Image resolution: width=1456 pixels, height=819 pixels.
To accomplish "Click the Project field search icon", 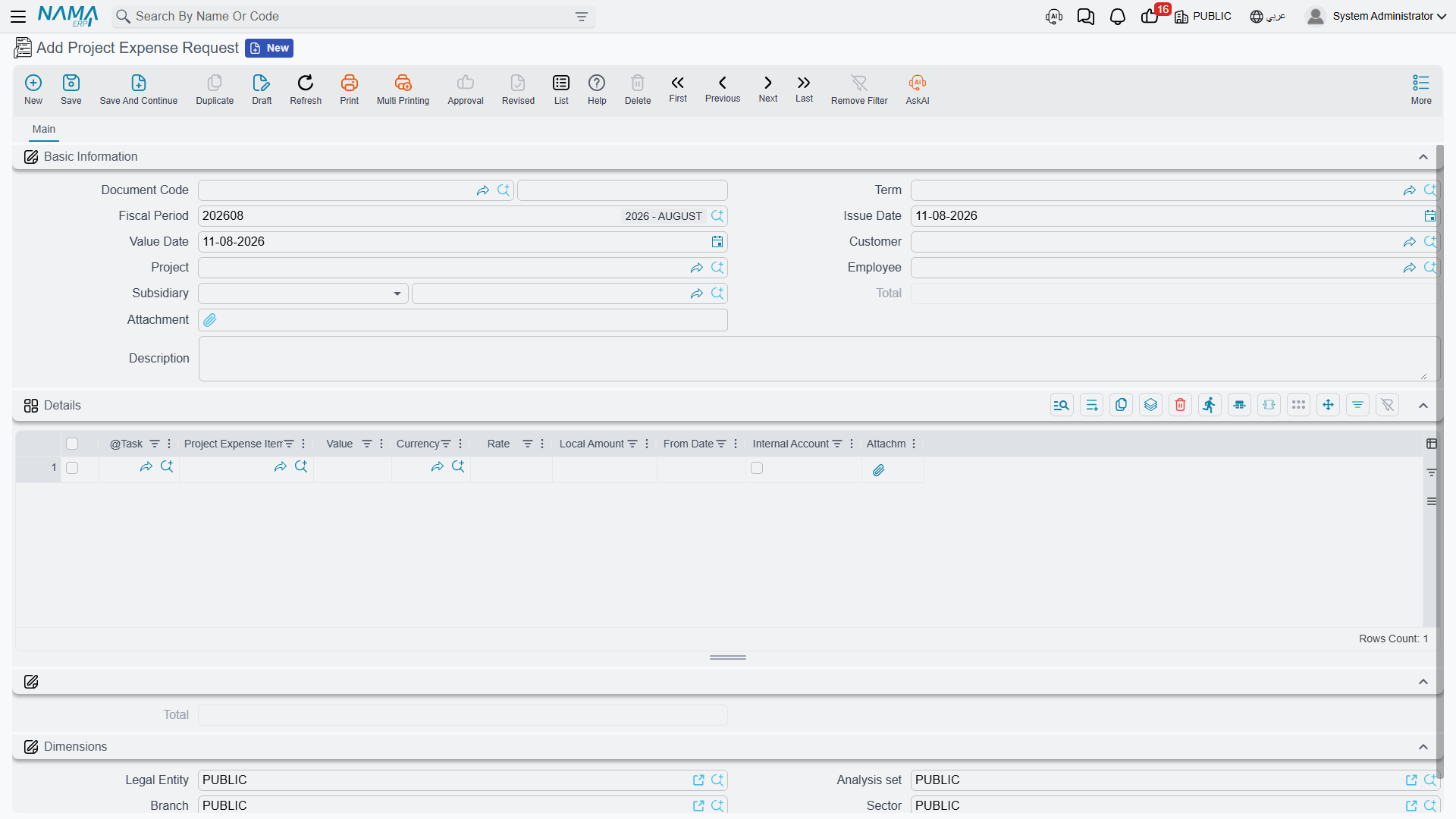I will coord(717,268).
